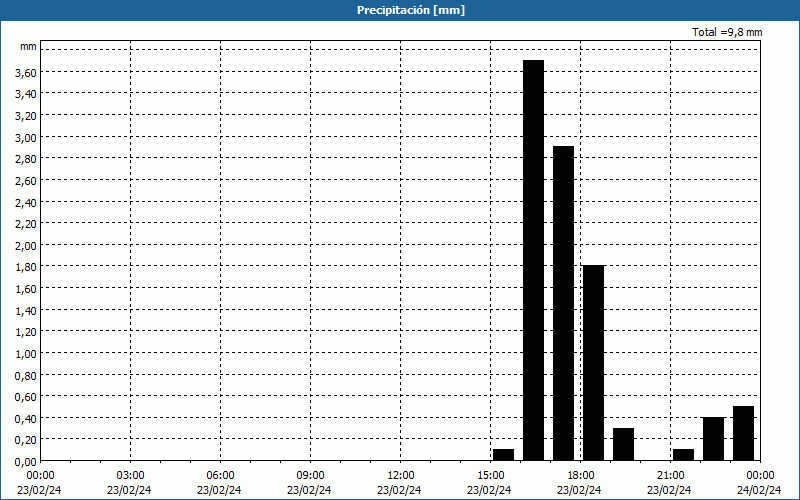The image size is (800, 500).
Task: Select the 0,30 mm bar after 19:00
Action: 623,444
